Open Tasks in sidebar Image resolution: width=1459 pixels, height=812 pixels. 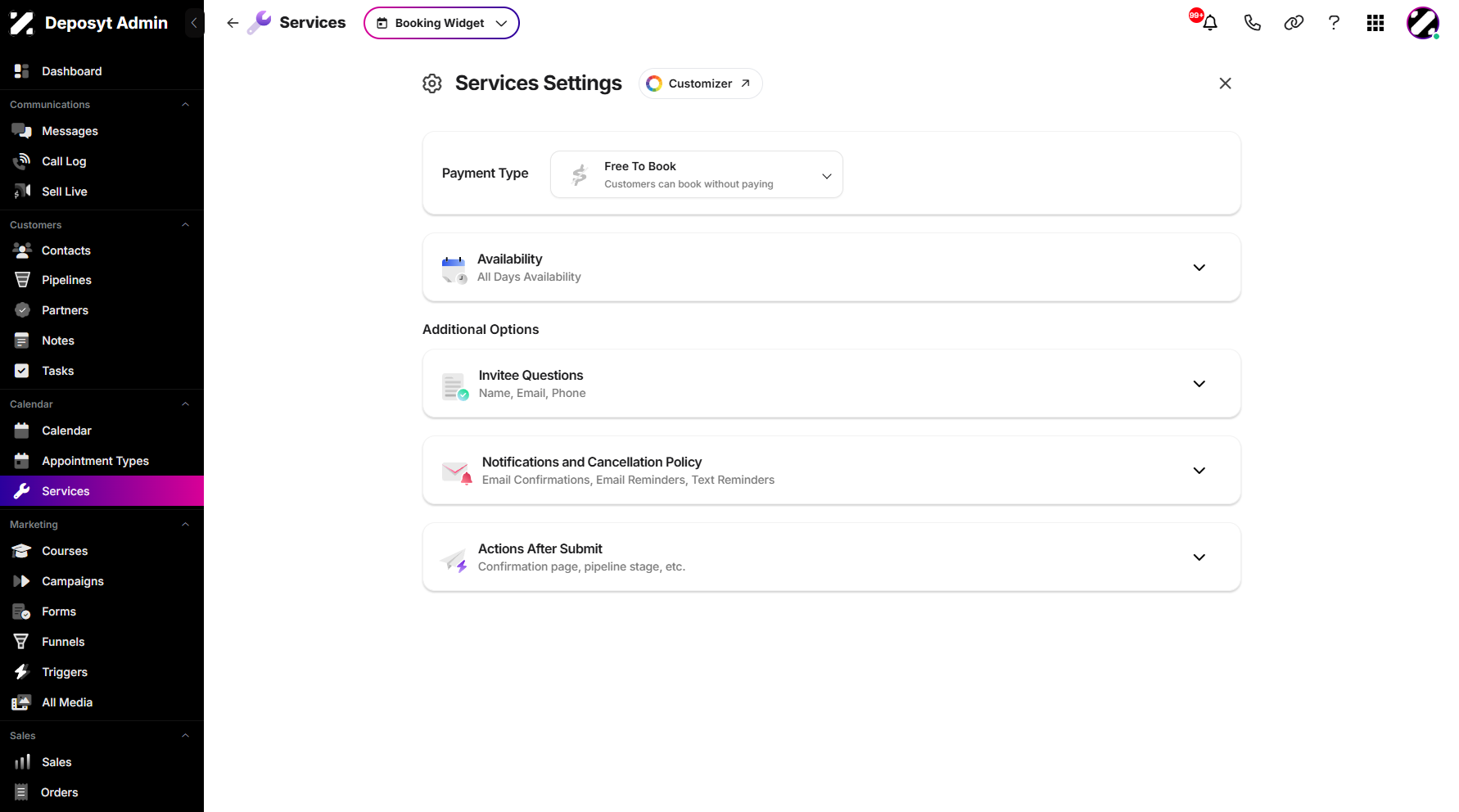click(102, 371)
